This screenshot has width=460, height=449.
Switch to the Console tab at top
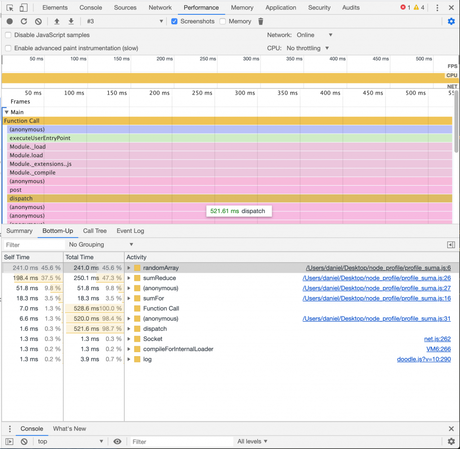[91, 8]
